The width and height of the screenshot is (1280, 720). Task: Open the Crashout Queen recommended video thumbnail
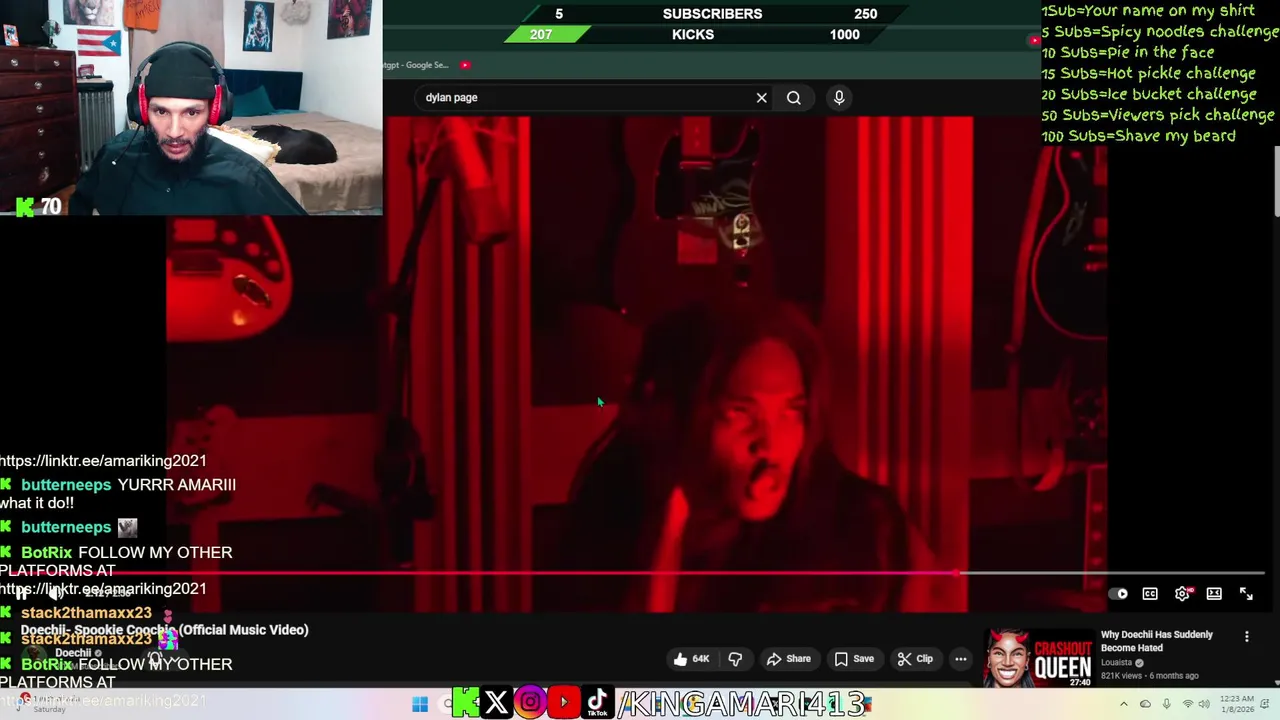[1038, 658]
